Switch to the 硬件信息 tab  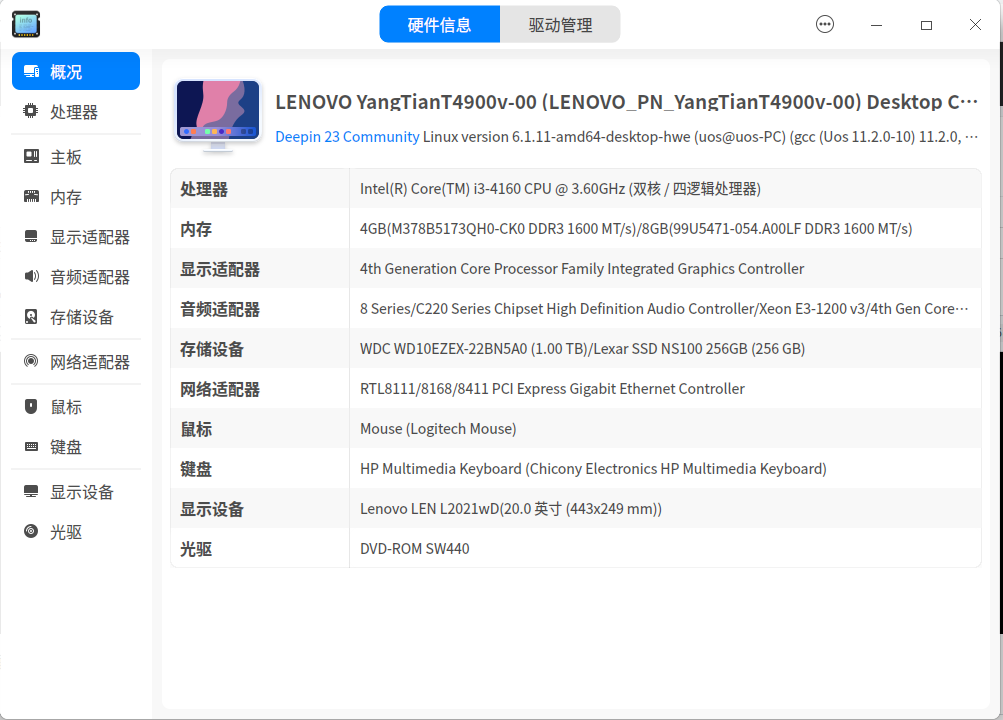[439, 24]
